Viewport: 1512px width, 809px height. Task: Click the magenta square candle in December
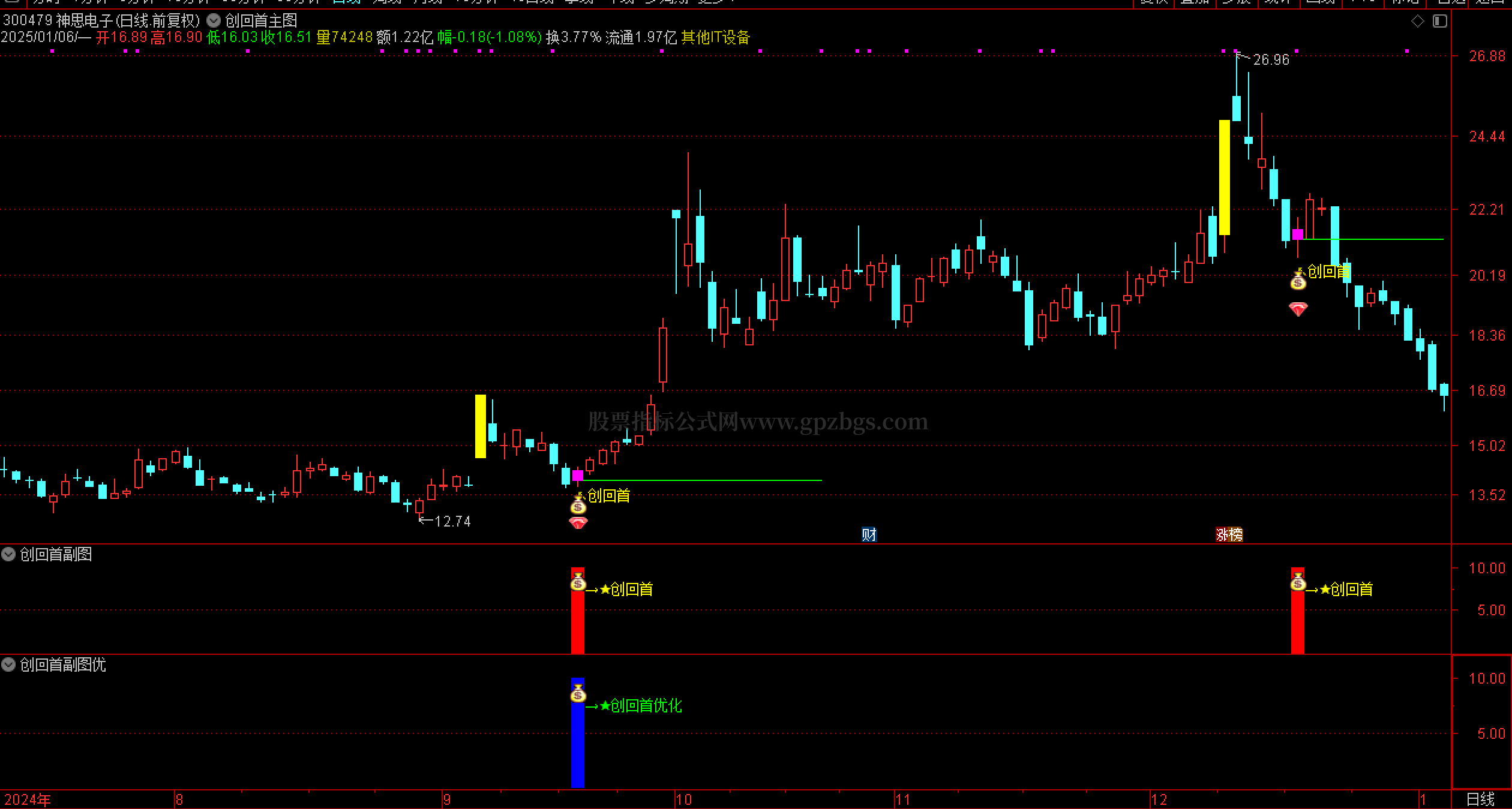[x=1298, y=234]
